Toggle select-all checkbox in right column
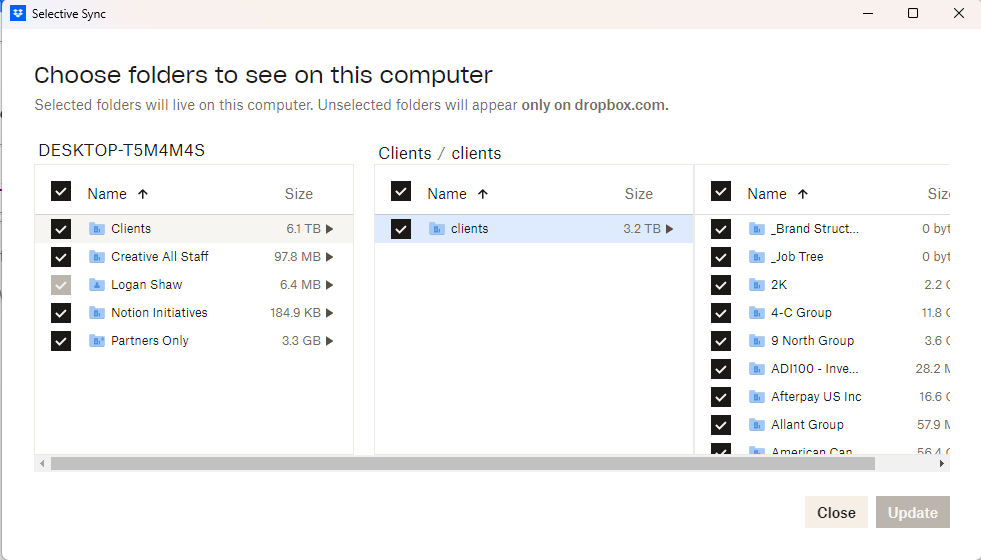 point(721,191)
